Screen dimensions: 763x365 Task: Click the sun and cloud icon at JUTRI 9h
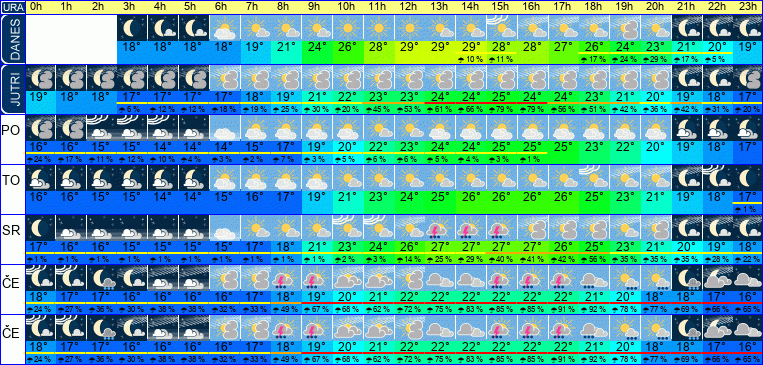point(317,78)
